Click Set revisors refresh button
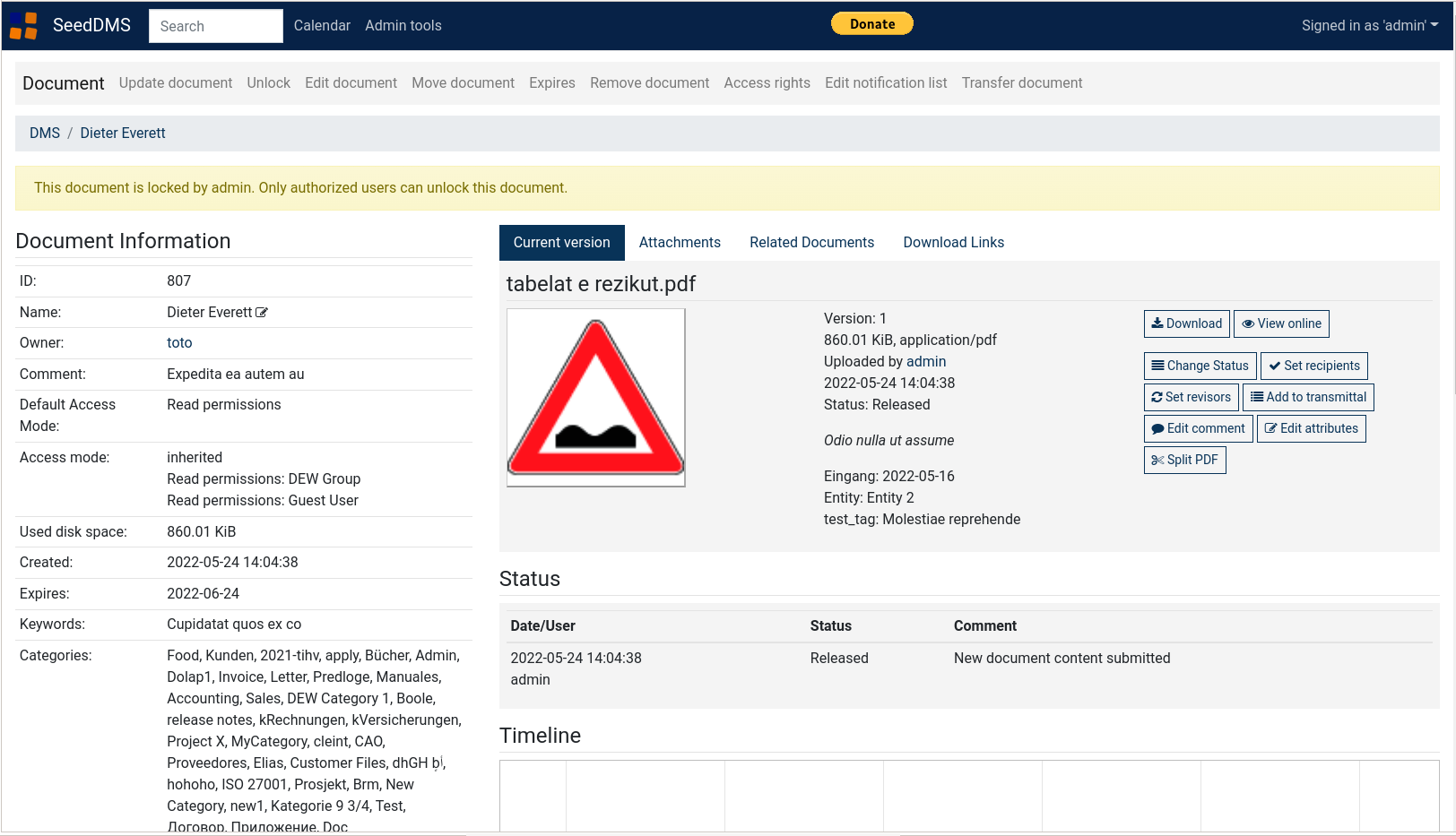This screenshot has height=836, width=1456. (x=1191, y=397)
